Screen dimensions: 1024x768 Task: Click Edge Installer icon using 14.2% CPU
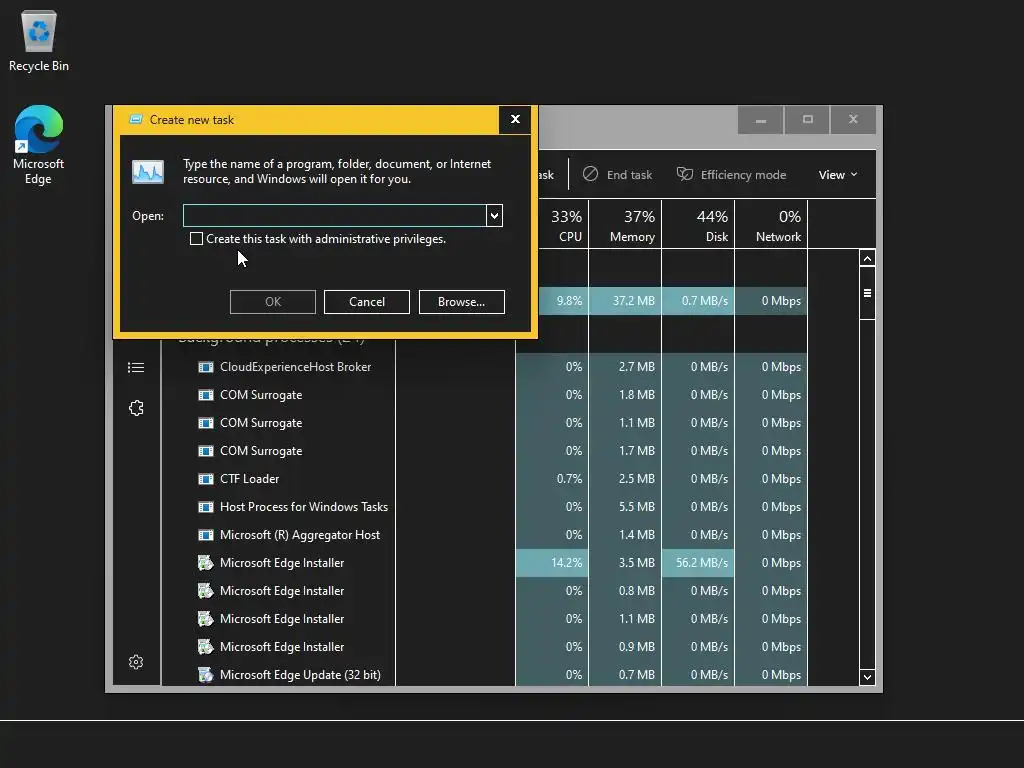click(206, 562)
